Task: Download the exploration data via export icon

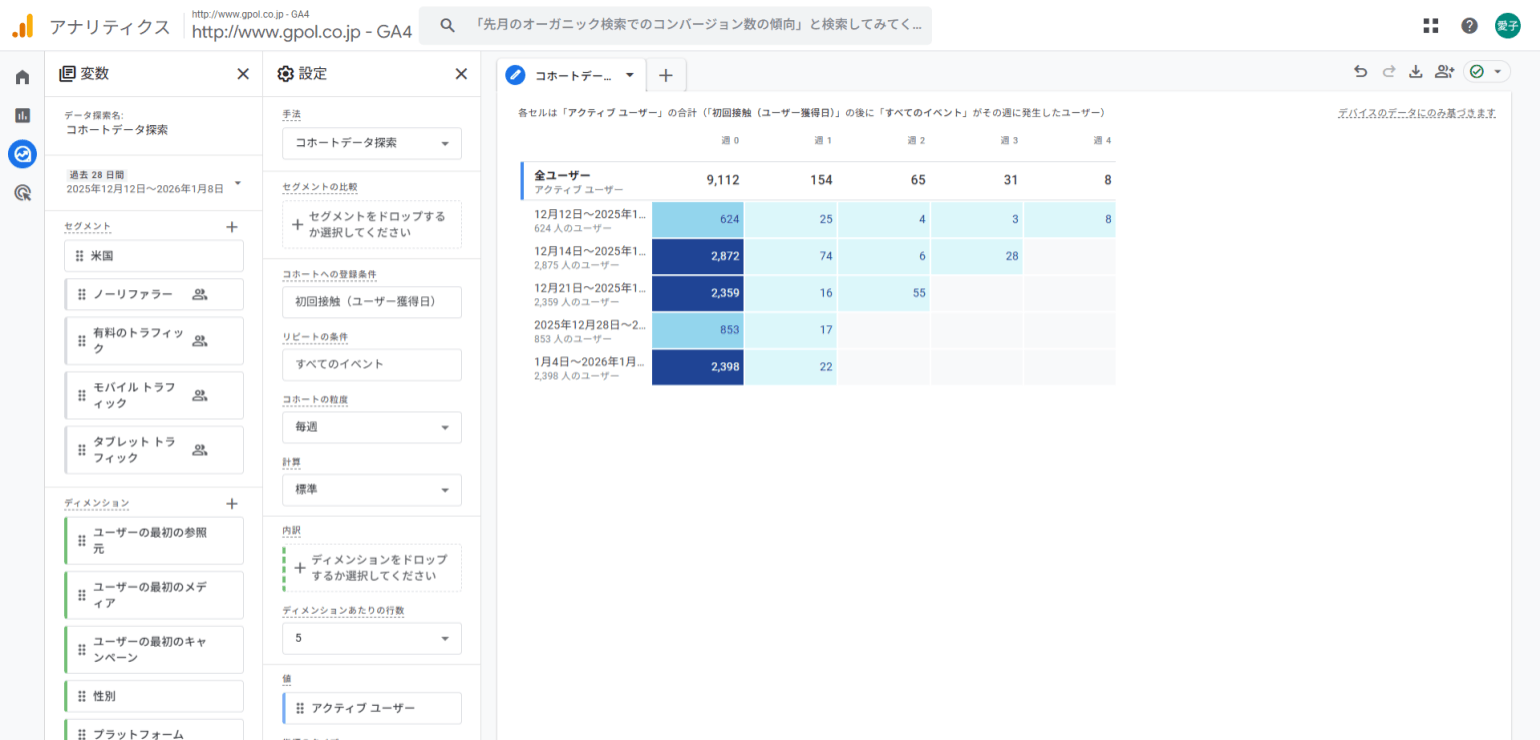Action: pyautogui.click(x=1415, y=72)
